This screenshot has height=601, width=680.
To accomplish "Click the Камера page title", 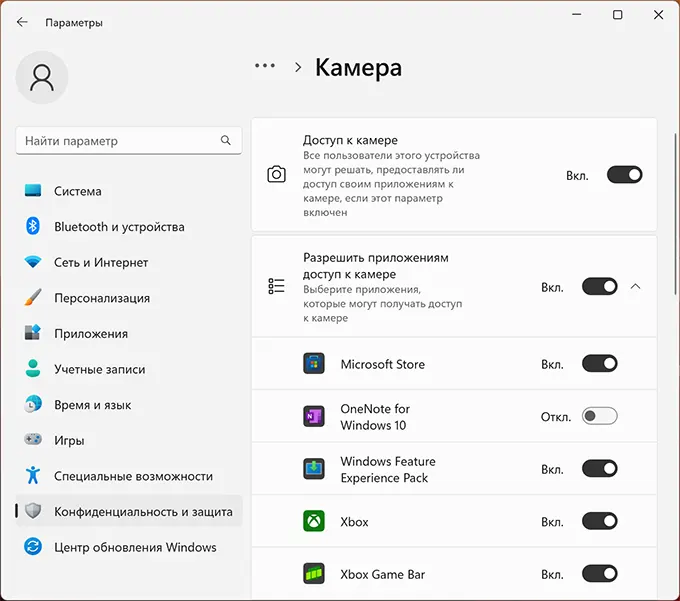I will pyautogui.click(x=358, y=68).
